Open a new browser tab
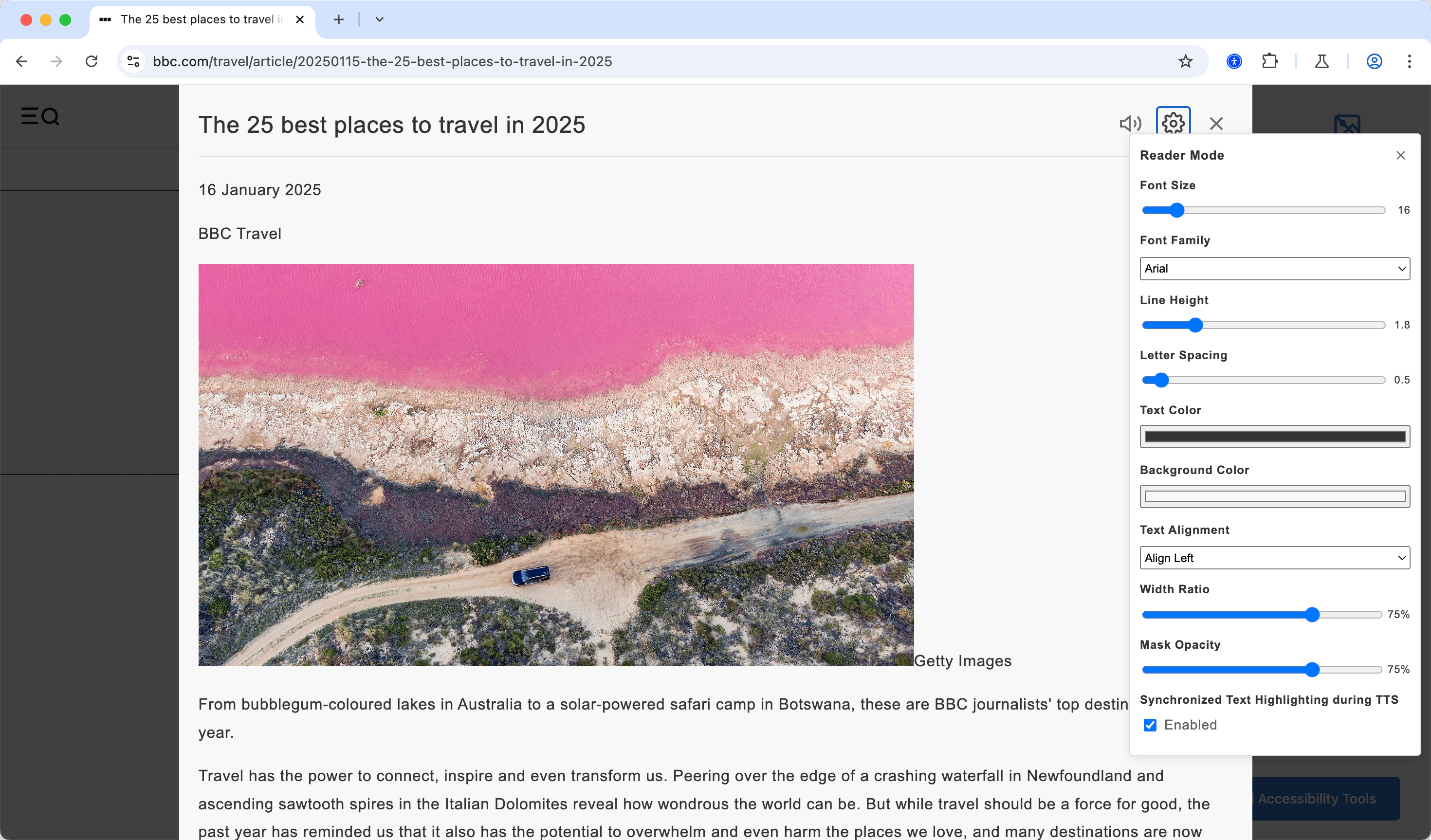The width and height of the screenshot is (1431, 840). pyautogui.click(x=338, y=20)
